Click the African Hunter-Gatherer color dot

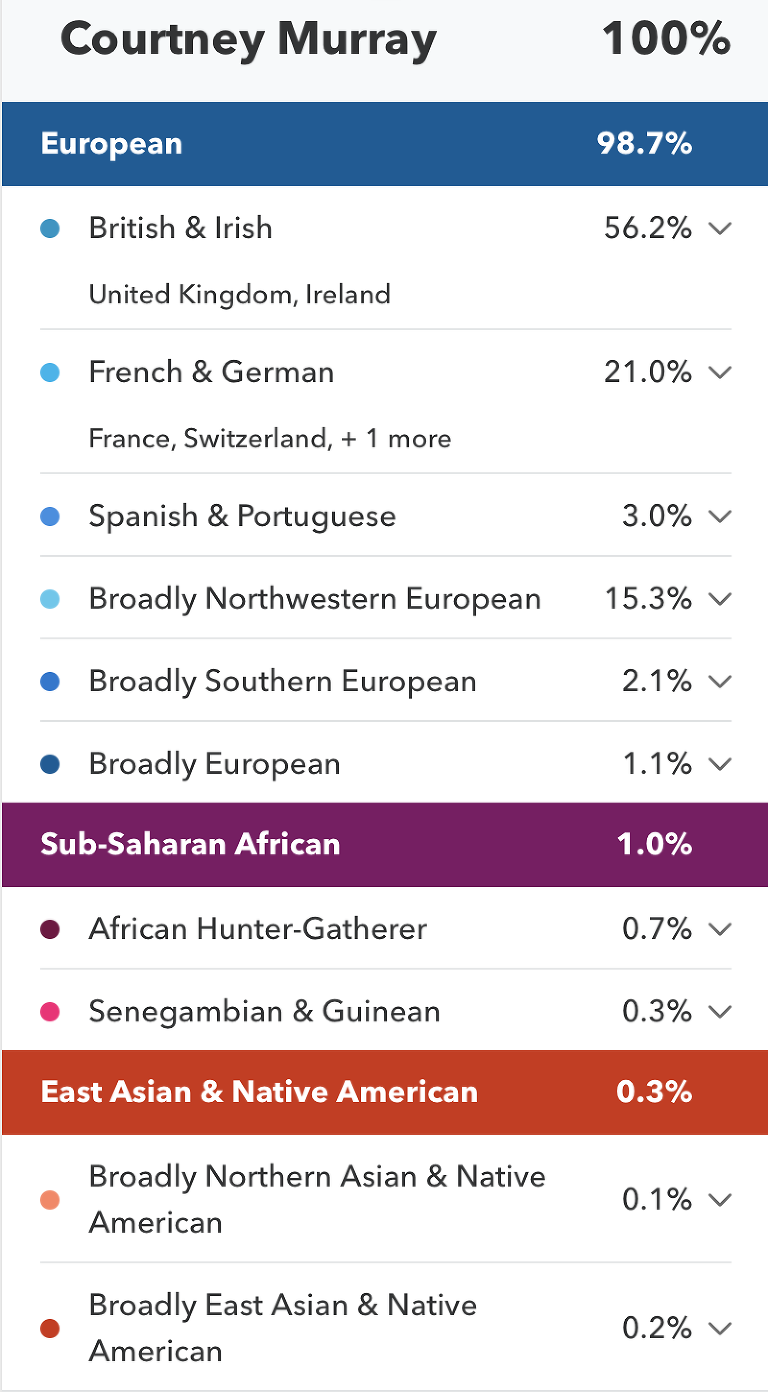[x=50, y=929]
